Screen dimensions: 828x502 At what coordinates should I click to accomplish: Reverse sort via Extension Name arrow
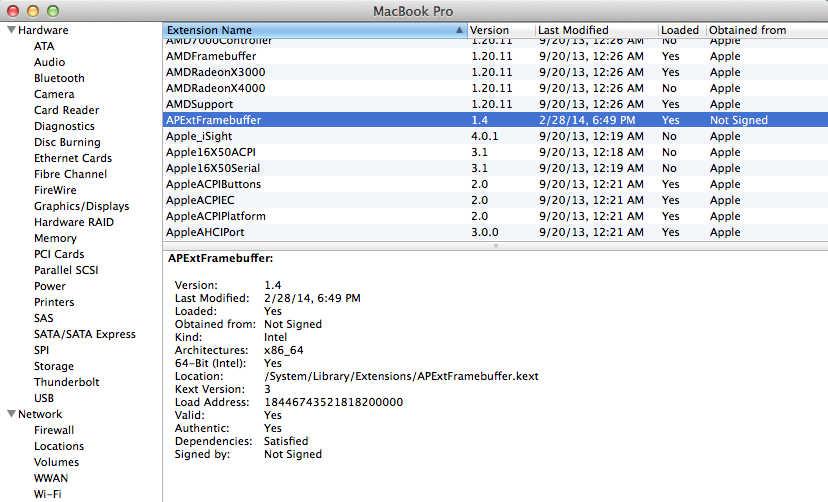459,30
